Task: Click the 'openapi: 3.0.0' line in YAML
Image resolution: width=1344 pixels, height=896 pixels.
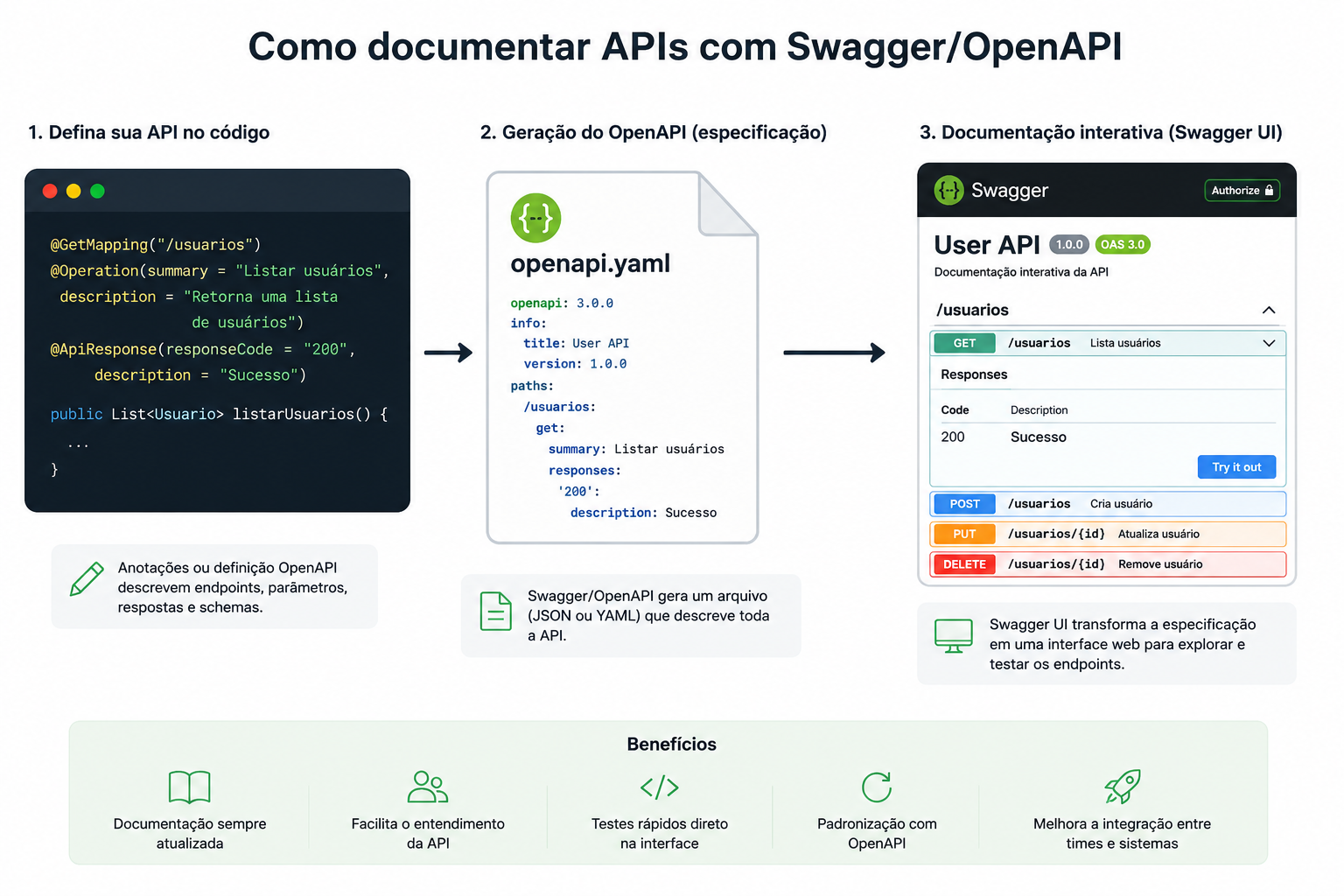Action: pyautogui.click(x=562, y=303)
